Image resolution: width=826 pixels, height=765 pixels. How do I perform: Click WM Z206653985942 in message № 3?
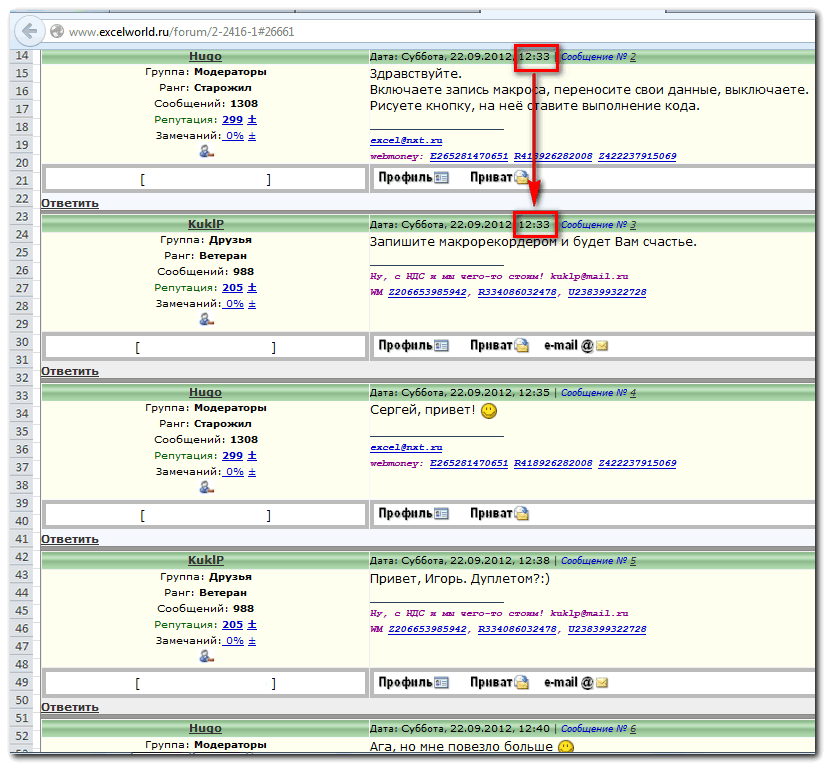tap(427, 292)
